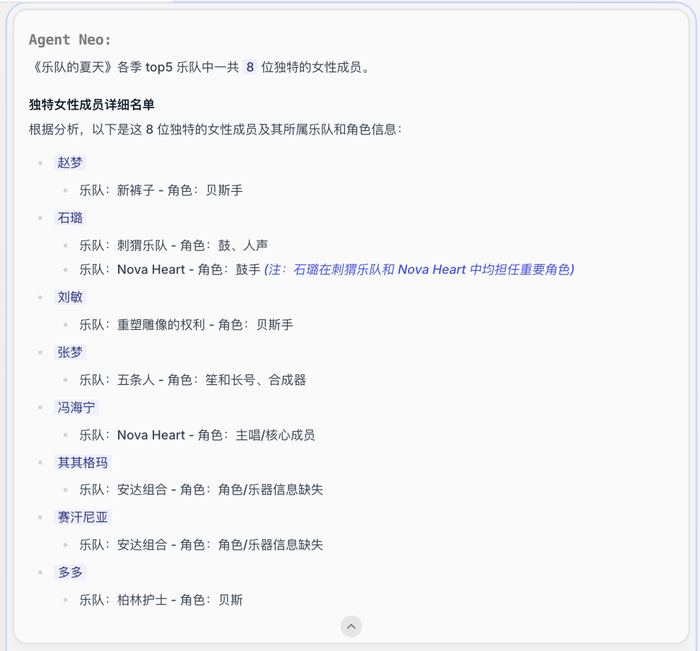Click the 新裤子 band line

[161, 190]
